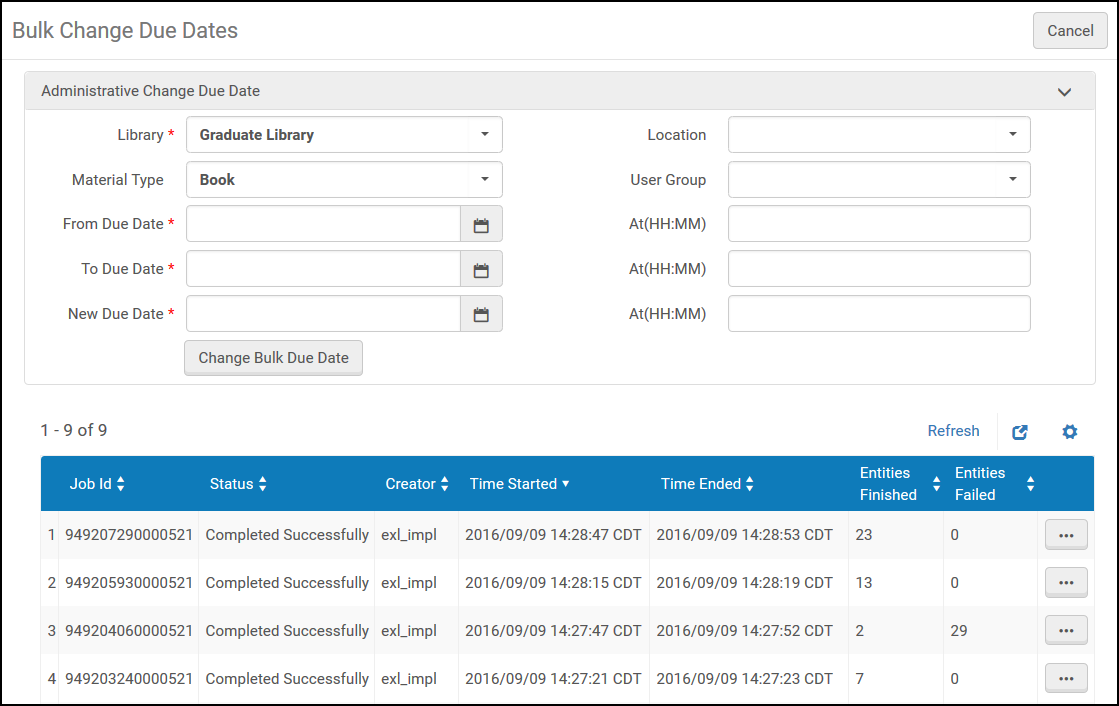
Task: Open calendar picker for To Due Date
Action: (x=481, y=269)
